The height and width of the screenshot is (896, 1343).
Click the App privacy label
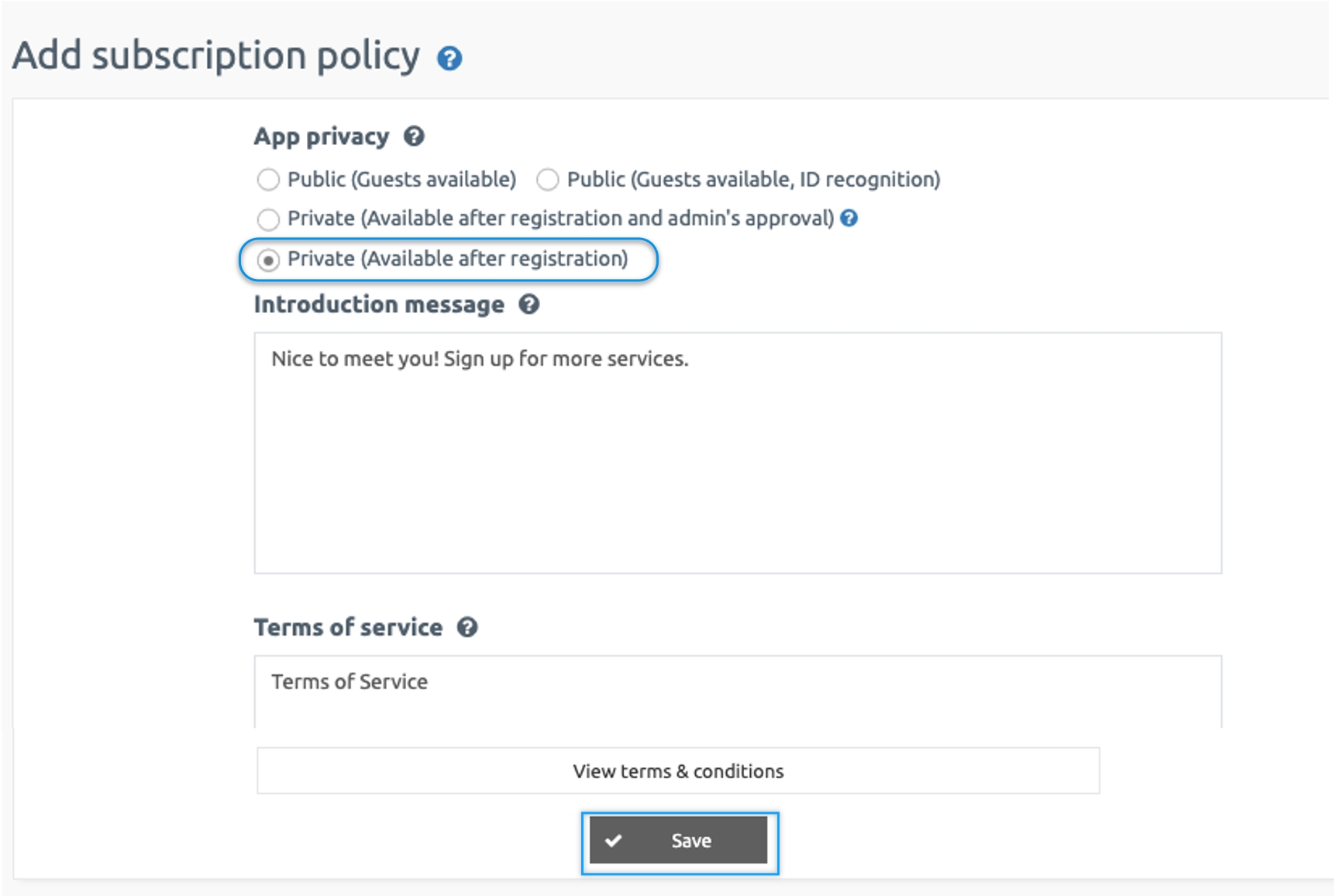point(322,136)
